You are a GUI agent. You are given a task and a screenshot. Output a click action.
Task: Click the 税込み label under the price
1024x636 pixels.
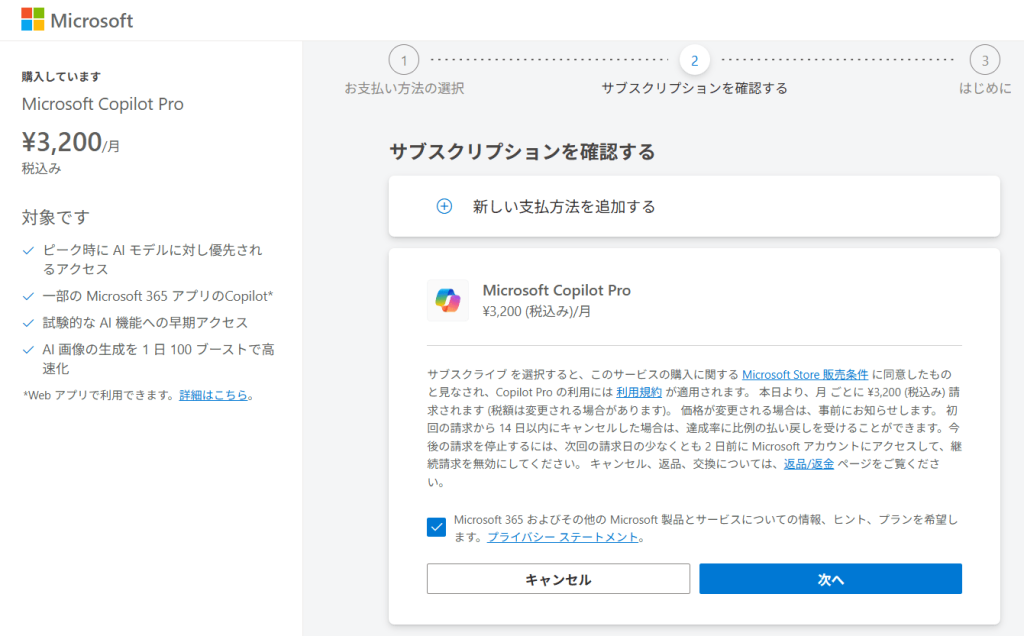(x=42, y=168)
